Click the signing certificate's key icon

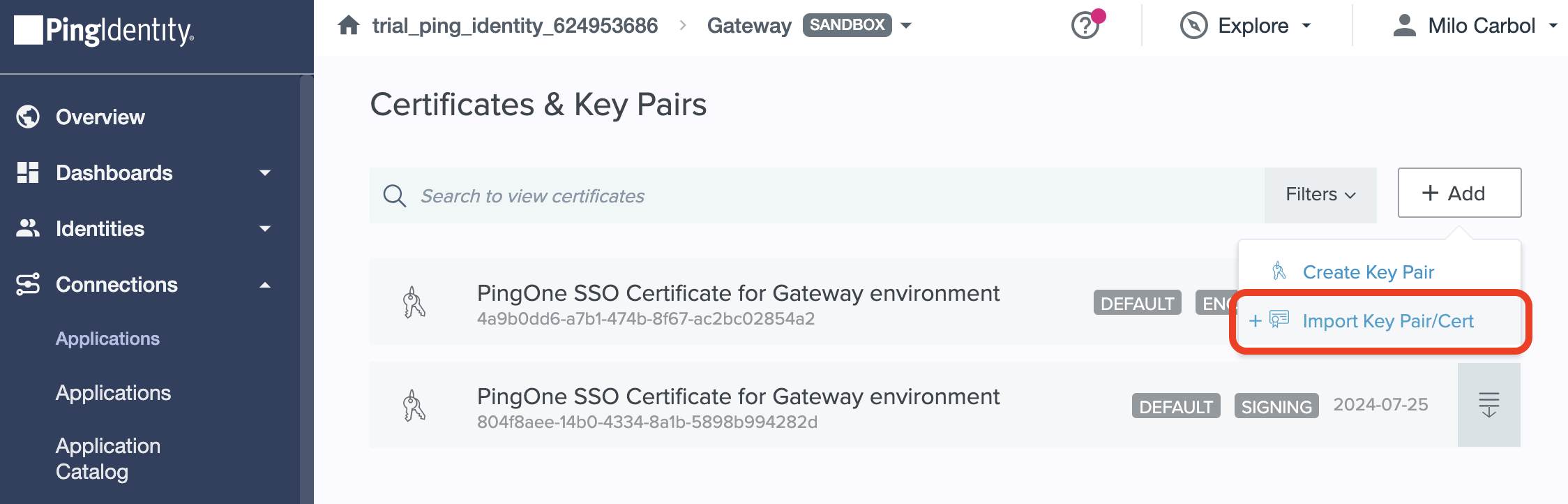coord(414,406)
